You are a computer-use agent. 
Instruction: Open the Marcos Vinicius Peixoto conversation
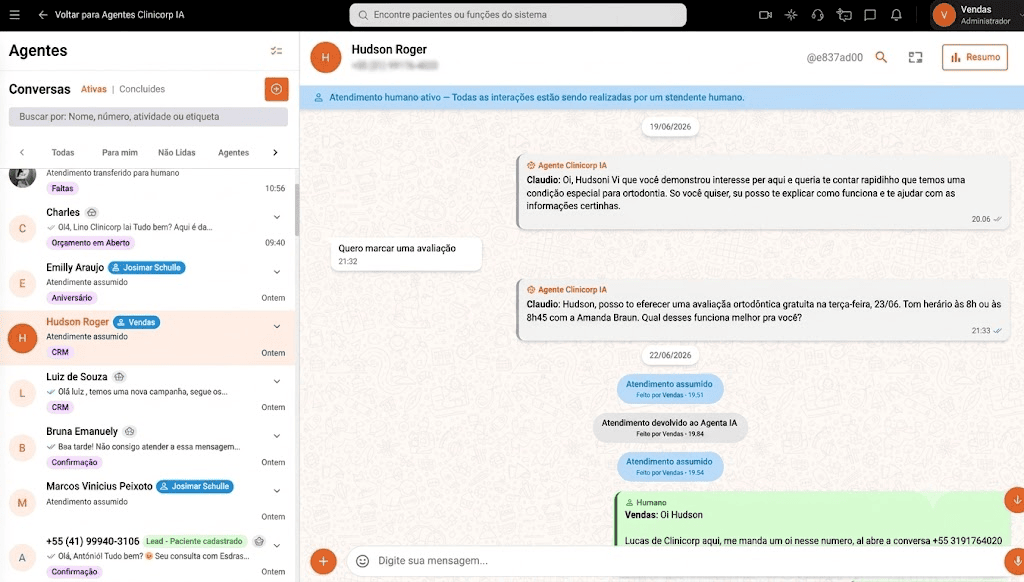tap(148, 502)
